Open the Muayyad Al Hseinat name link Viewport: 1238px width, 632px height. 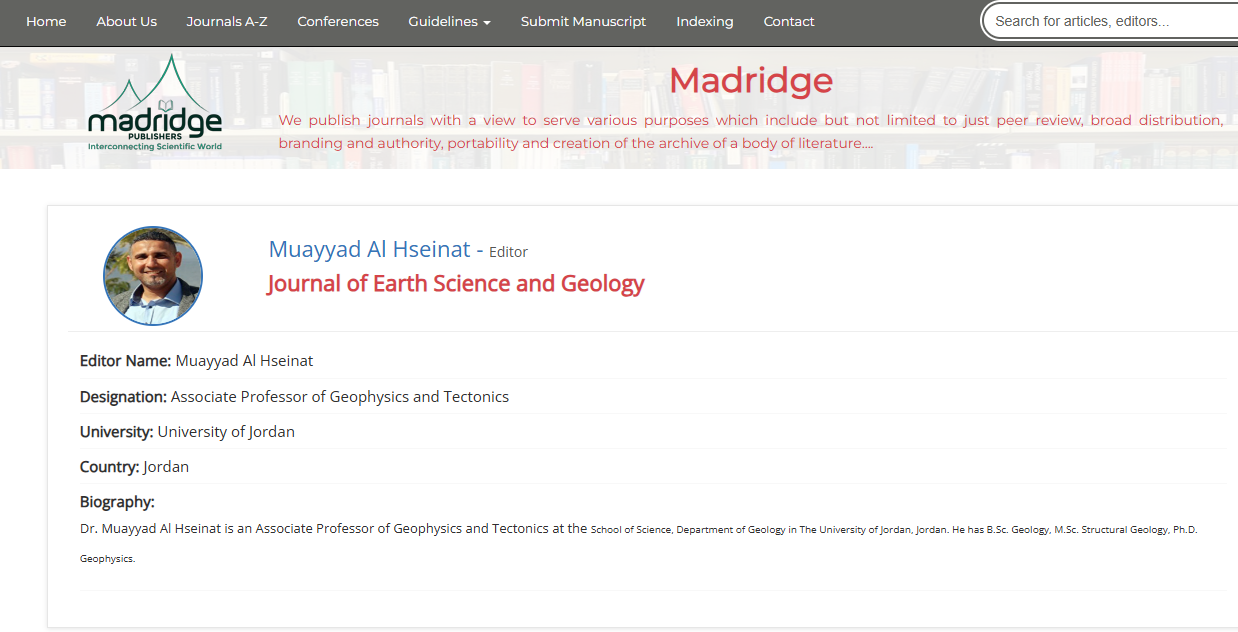click(369, 250)
